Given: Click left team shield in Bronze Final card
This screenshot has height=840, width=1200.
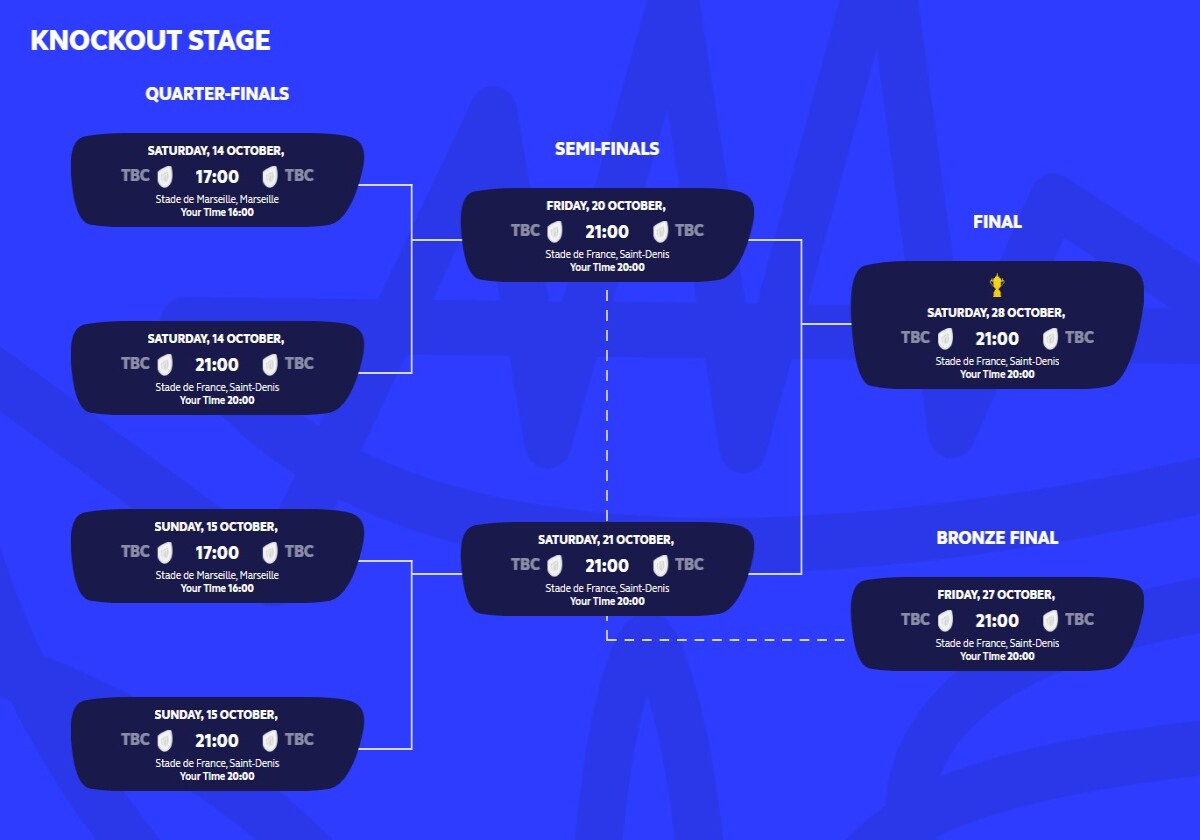Looking at the screenshot, I should coord(945,621).
